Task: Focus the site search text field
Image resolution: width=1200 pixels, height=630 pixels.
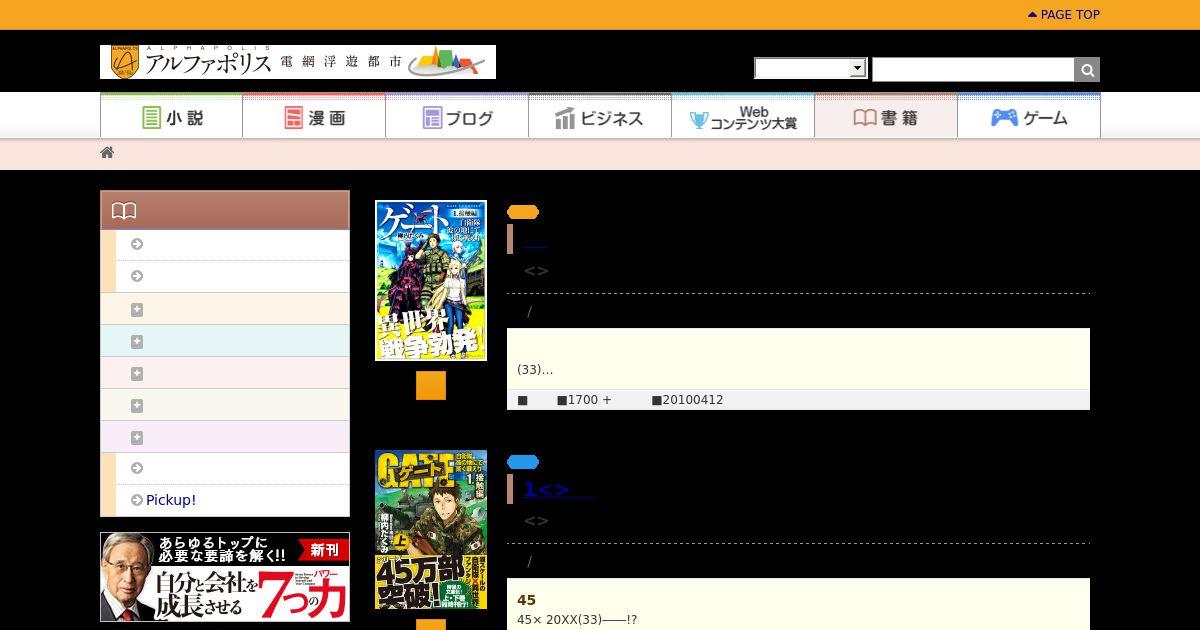Action: click(973, 69)
